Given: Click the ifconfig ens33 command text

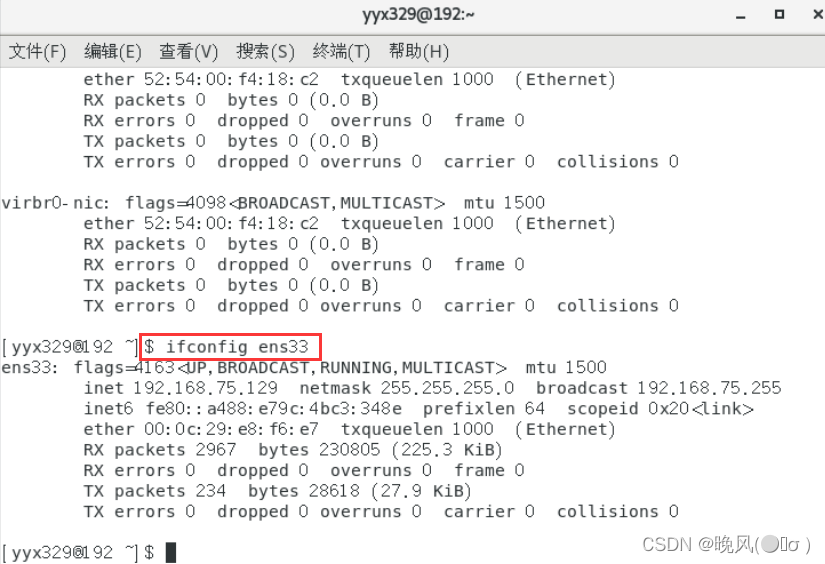Looking at the screenshot, I should [237, 347].
